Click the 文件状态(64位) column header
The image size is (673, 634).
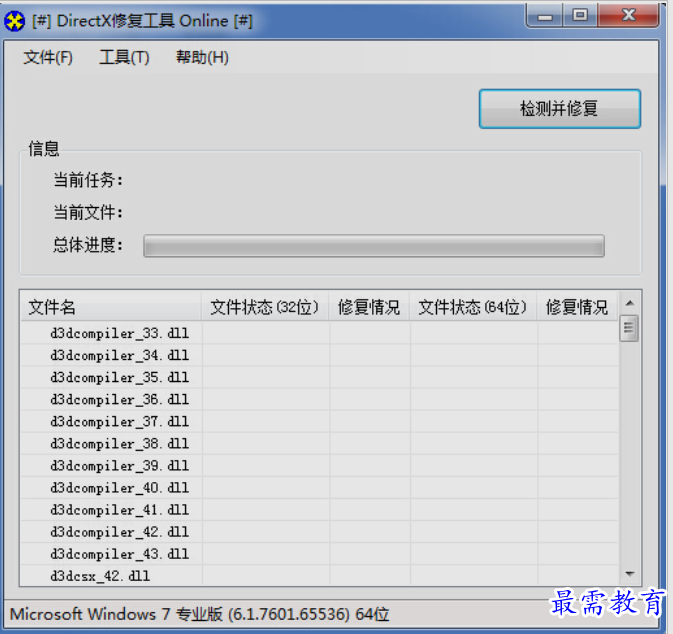click(x=473, y=307)
